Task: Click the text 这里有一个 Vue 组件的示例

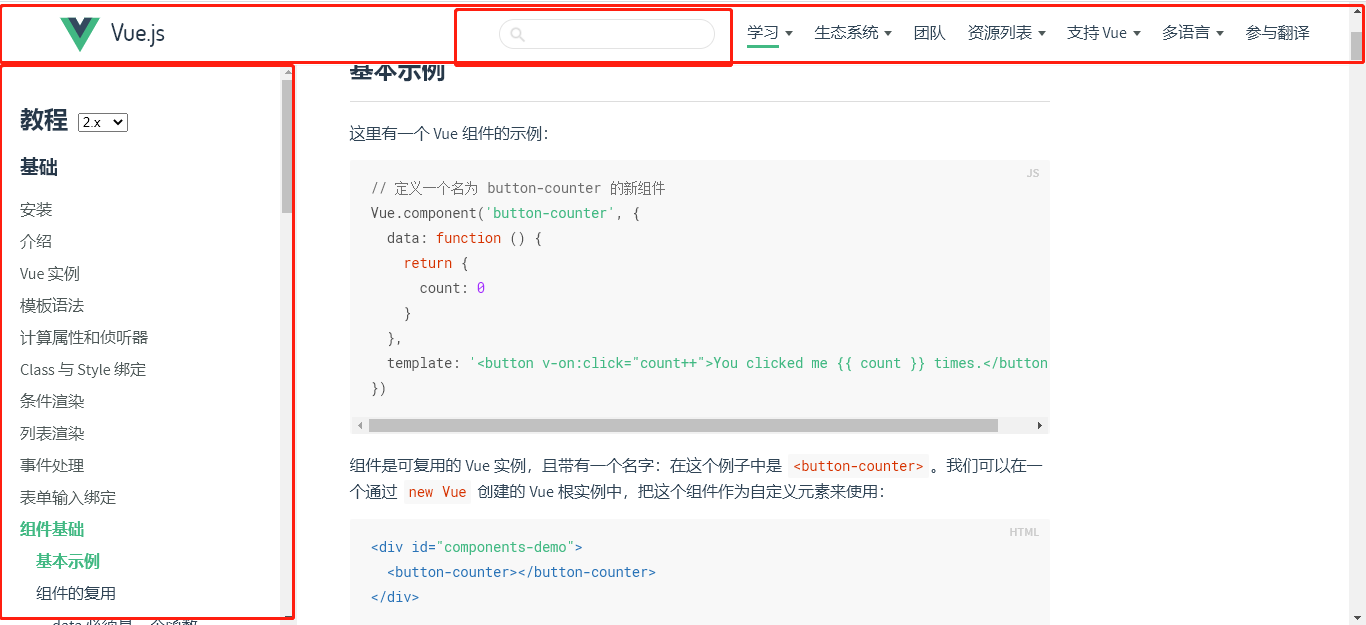Action: (x=449, y=134)
